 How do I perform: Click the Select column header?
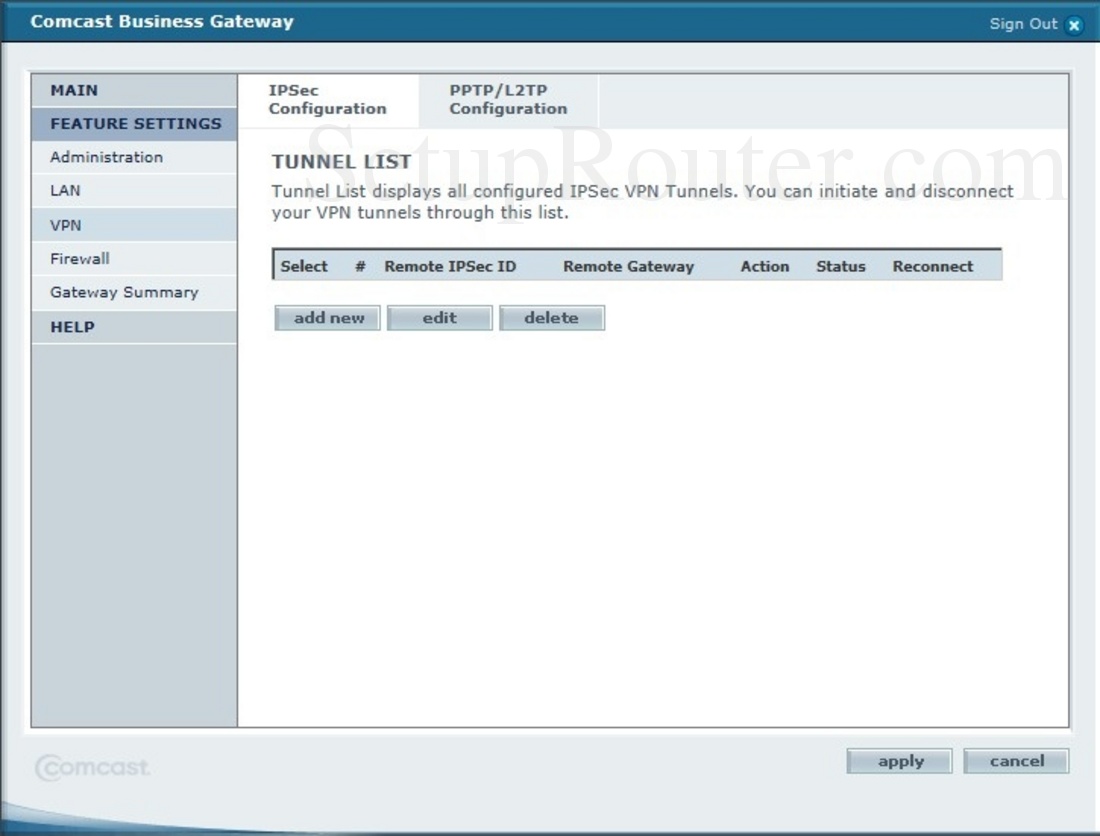point(304,267)
